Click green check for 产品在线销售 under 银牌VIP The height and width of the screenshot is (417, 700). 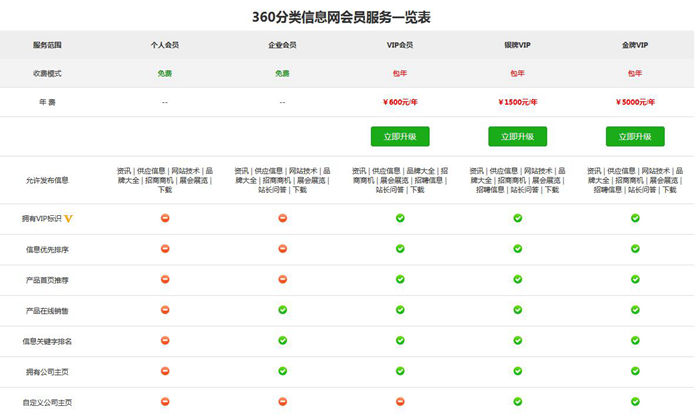pyautogui.click(x=517, y=310)
